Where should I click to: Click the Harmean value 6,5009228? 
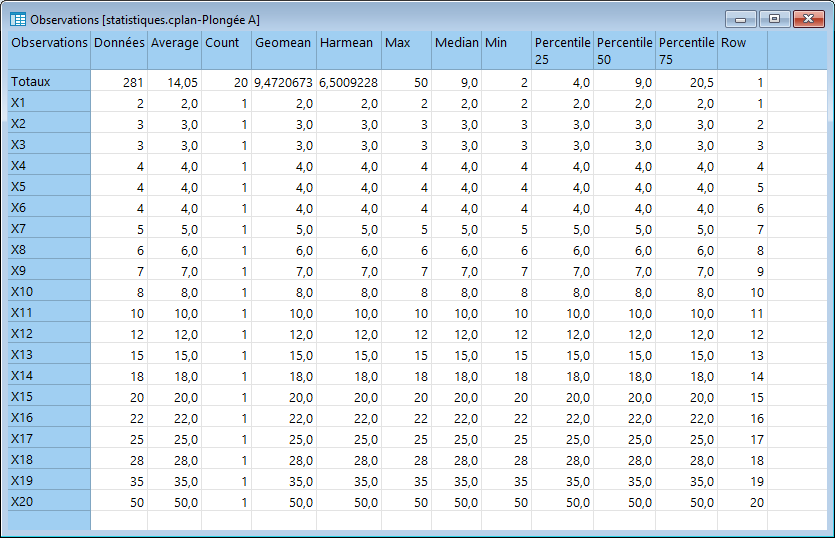click(349, 82)
